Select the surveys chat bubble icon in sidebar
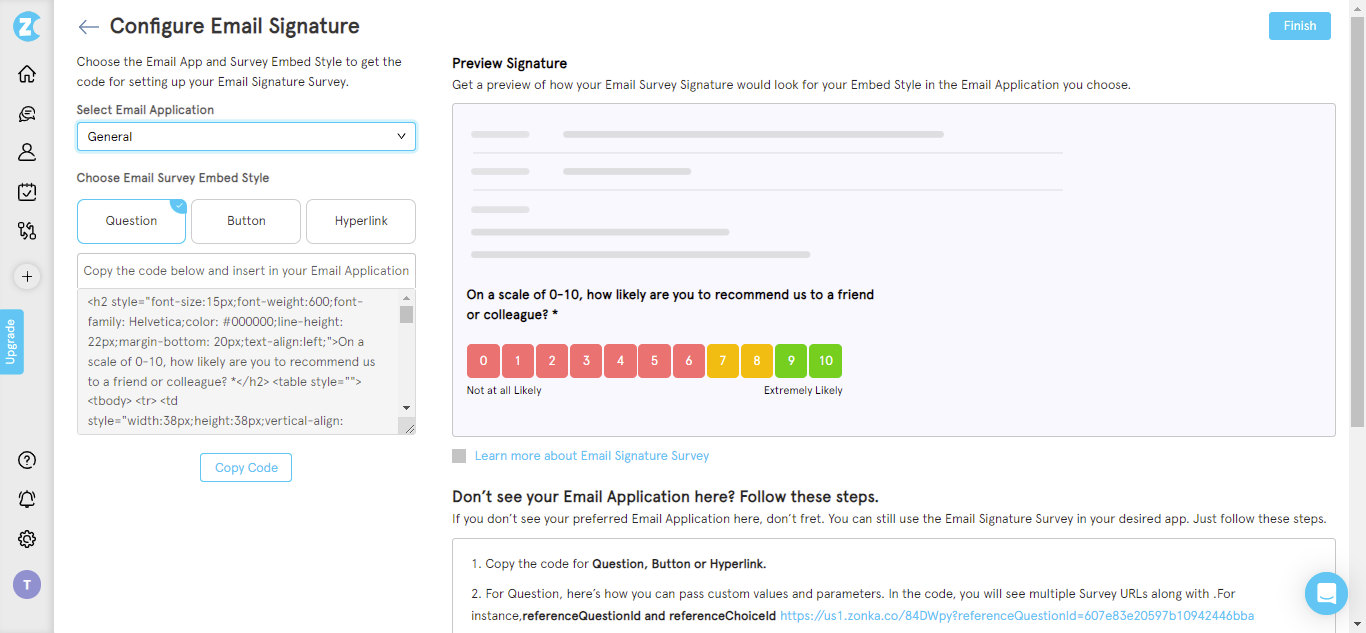1366x633 pixels. pyautogui.click(x=27, y=113)
